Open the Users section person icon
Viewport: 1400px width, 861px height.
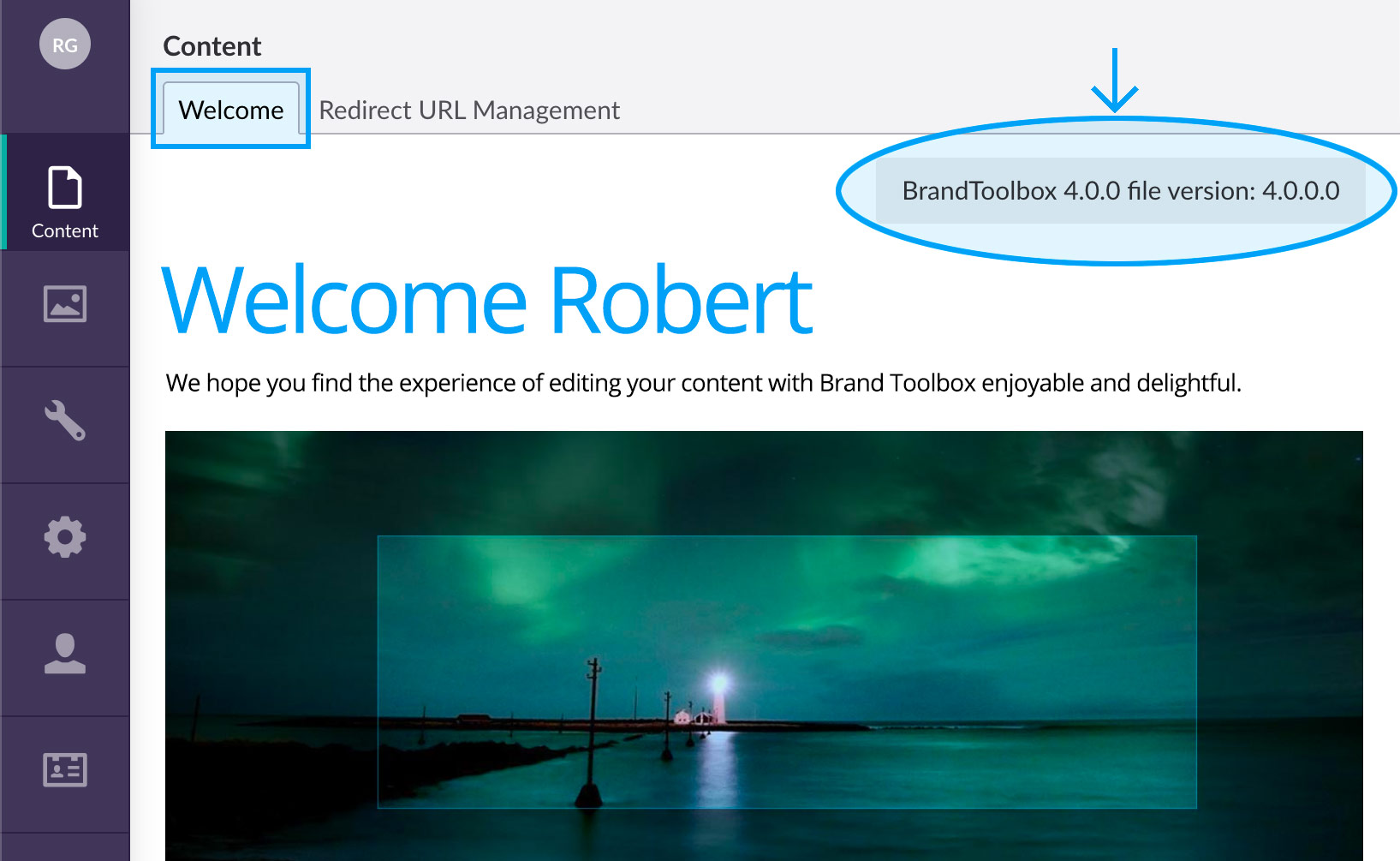(x=65, y=654)
